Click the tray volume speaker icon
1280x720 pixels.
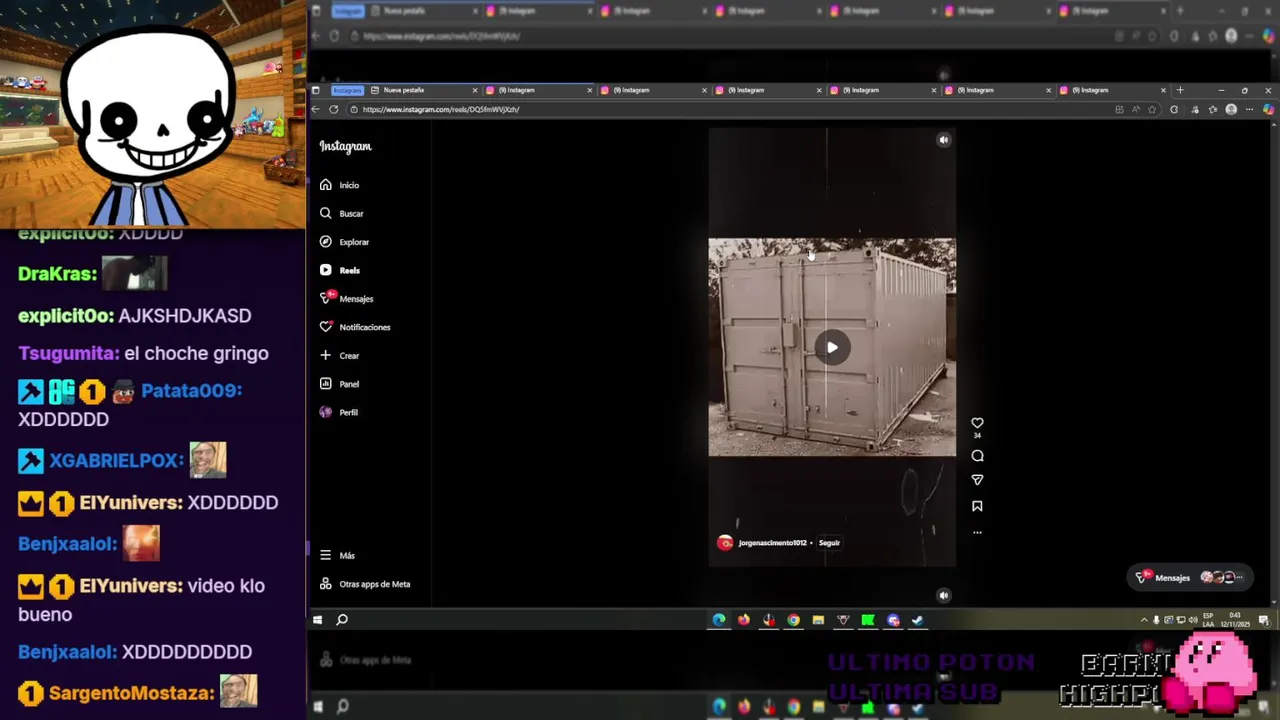coord(1193,620)
